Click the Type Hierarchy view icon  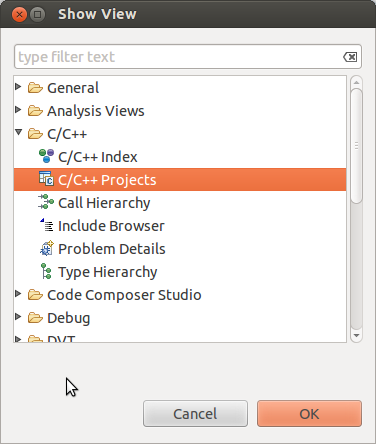46,271
